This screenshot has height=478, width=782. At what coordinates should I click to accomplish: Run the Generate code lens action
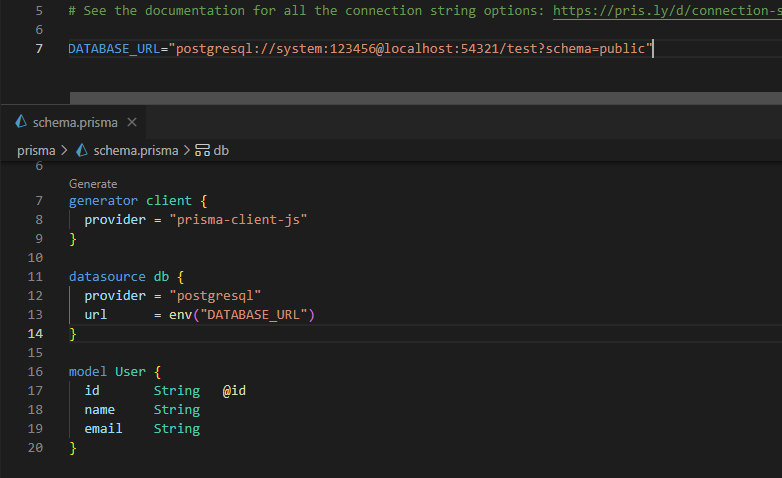(93, 184)
